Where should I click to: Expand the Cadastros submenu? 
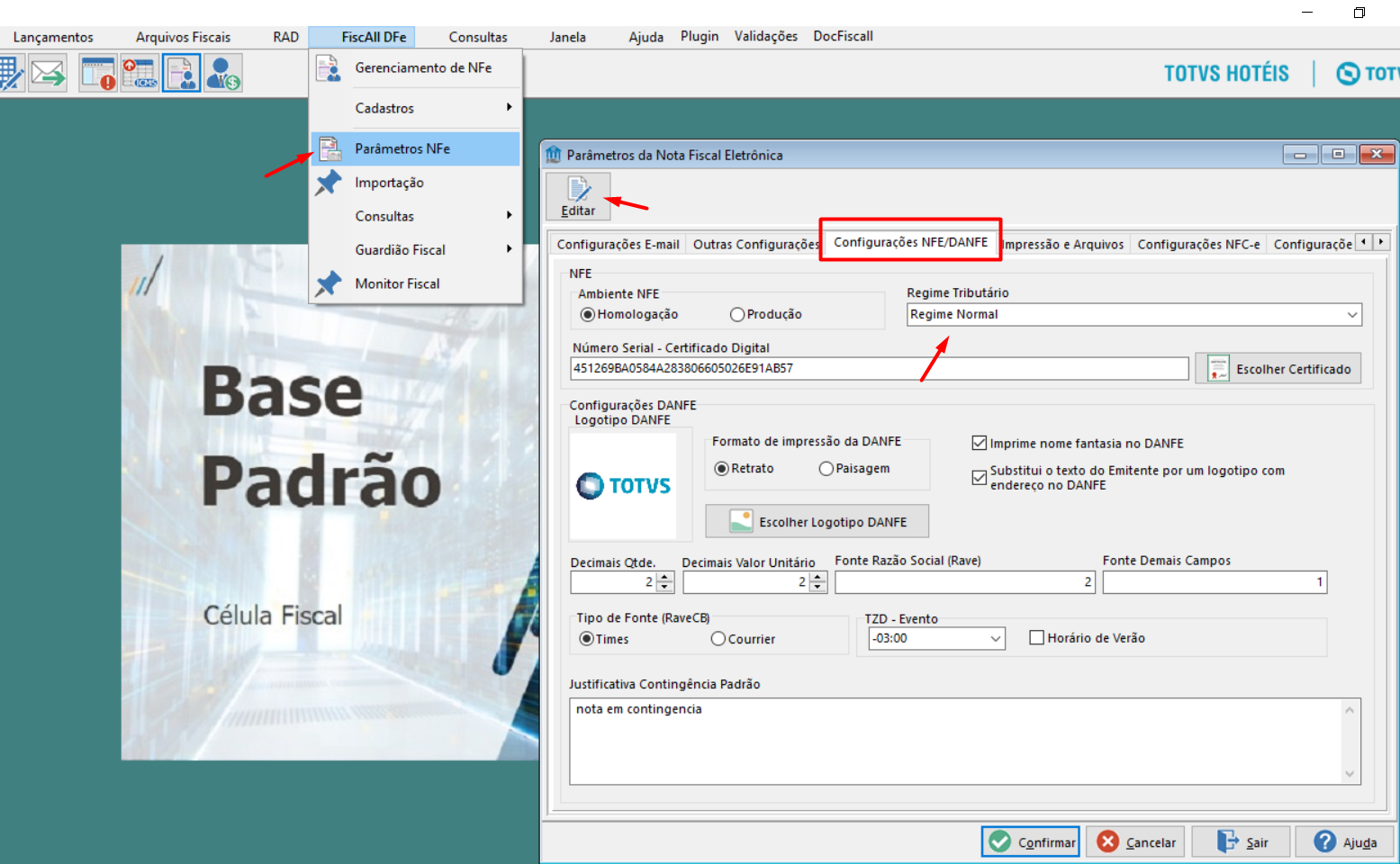point(416,108)
